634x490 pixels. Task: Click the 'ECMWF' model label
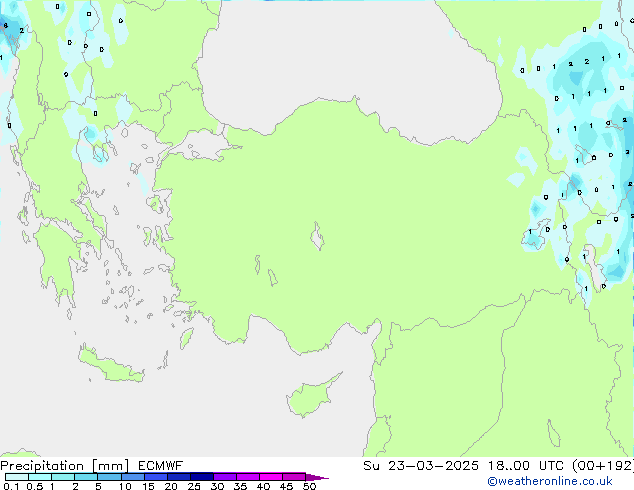(x=161, y=466)
